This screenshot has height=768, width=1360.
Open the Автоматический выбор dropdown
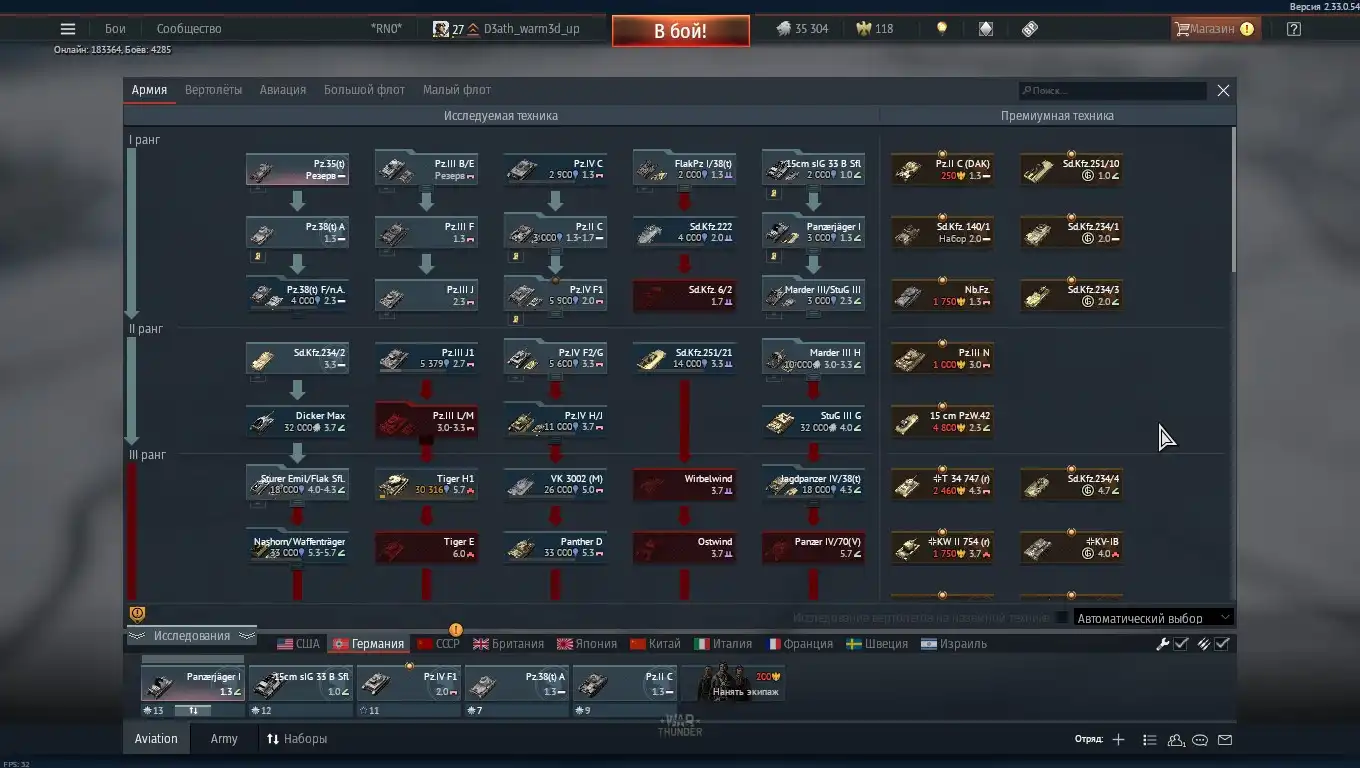[x=1154, y=618]
